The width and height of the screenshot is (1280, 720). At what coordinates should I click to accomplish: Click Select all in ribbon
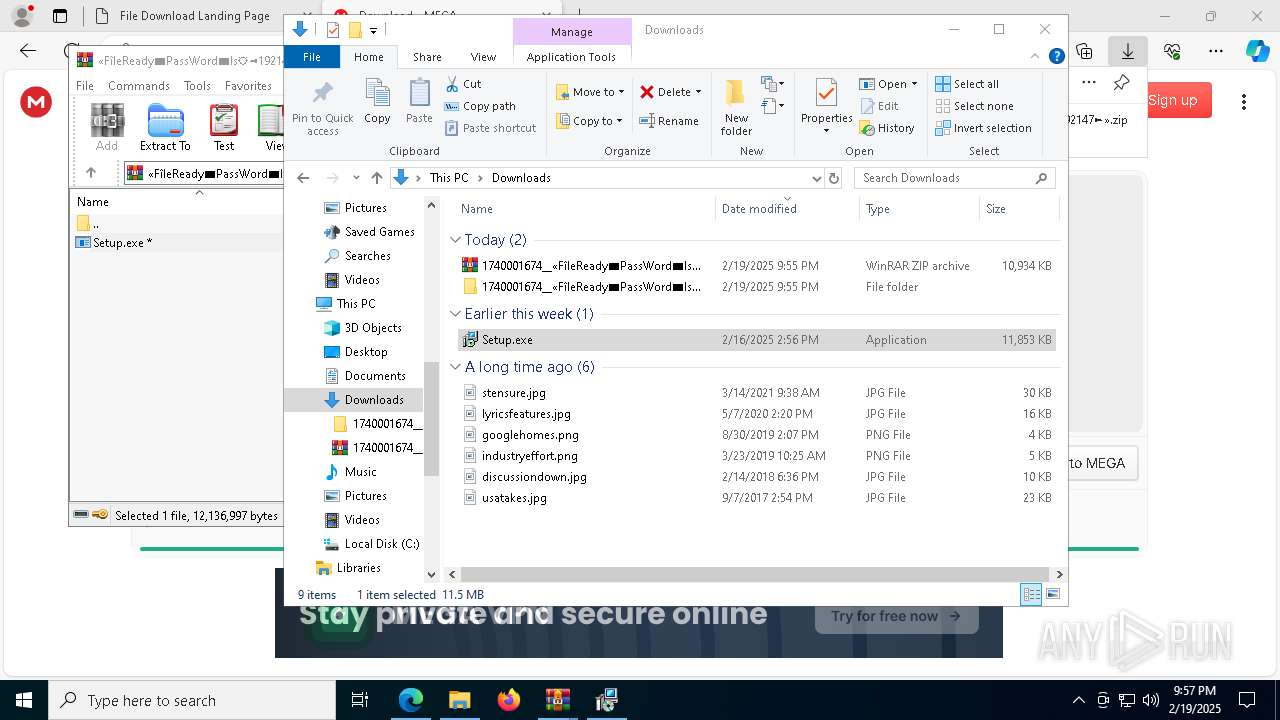pyautogui.click(x=967, y=84)
